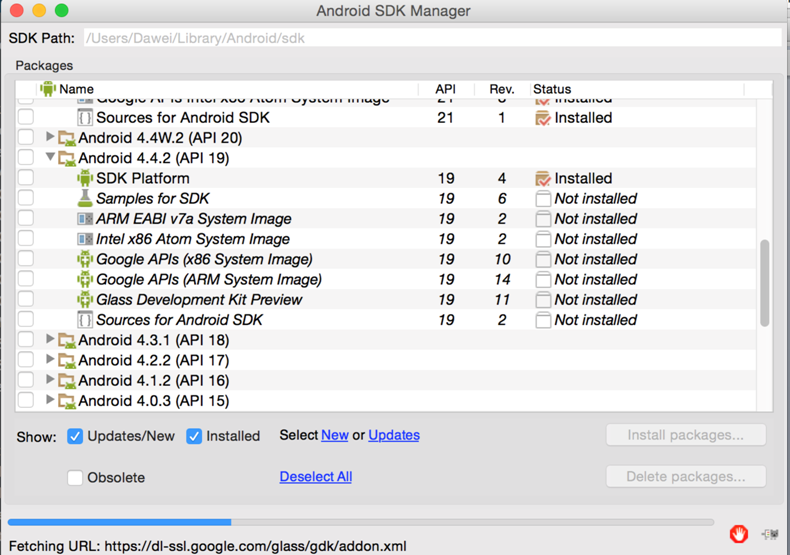Click Google APIs (ARM) not-installed status icon
This screenshot has width=790, height=555.
543,279
